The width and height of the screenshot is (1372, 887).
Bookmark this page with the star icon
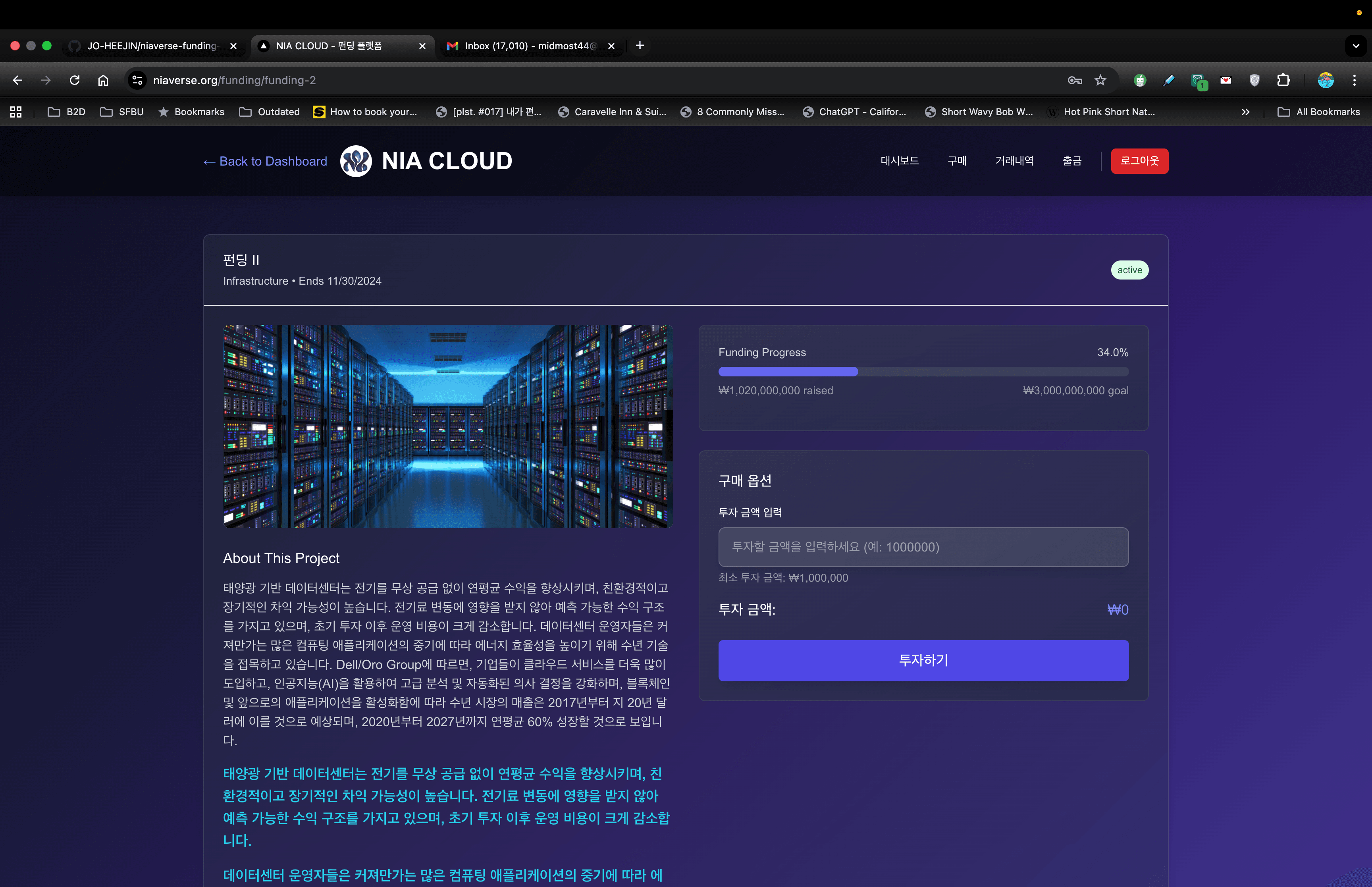pyautogui.click(x=1100, y=80)
